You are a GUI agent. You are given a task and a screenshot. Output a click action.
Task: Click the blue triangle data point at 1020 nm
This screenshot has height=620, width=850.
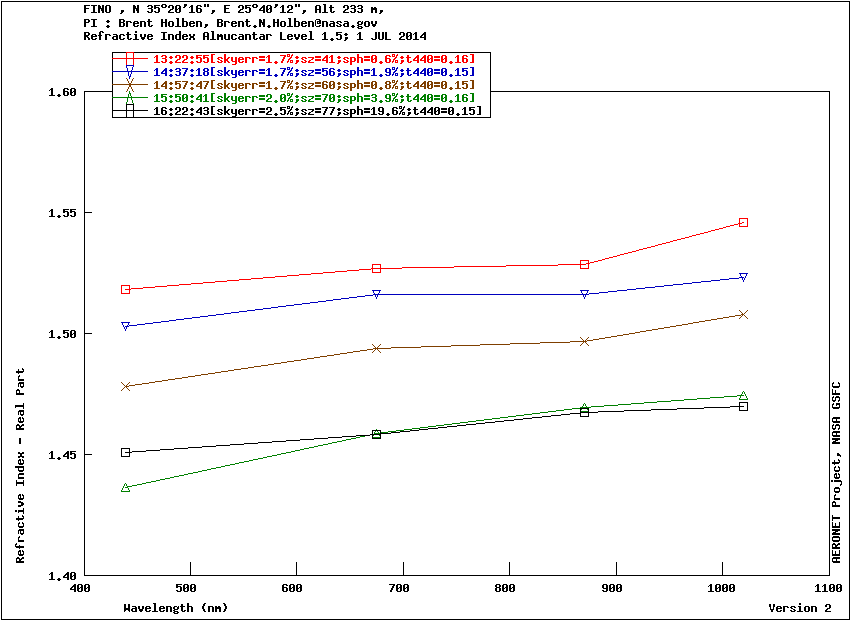(743, 277)
